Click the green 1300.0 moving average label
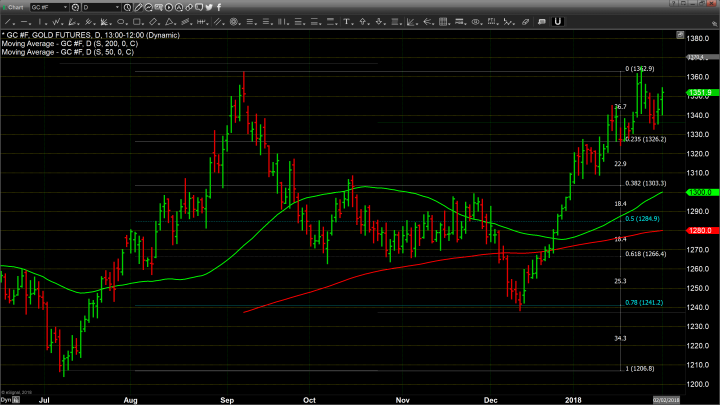The image size is (720, 405). pyautogui.click(x=702, y=192)
